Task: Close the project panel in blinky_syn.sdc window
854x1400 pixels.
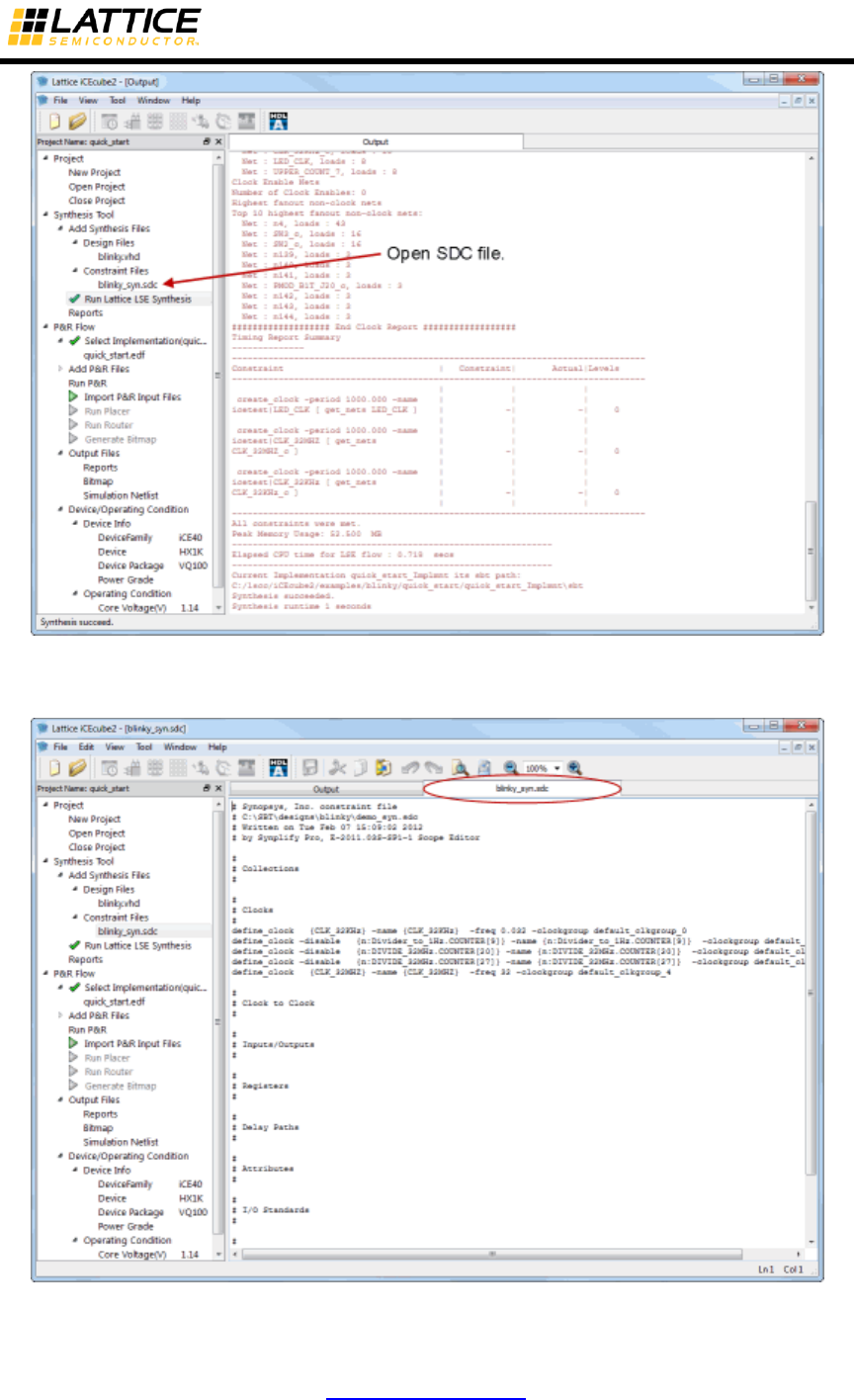Action: tap(217, 789)
